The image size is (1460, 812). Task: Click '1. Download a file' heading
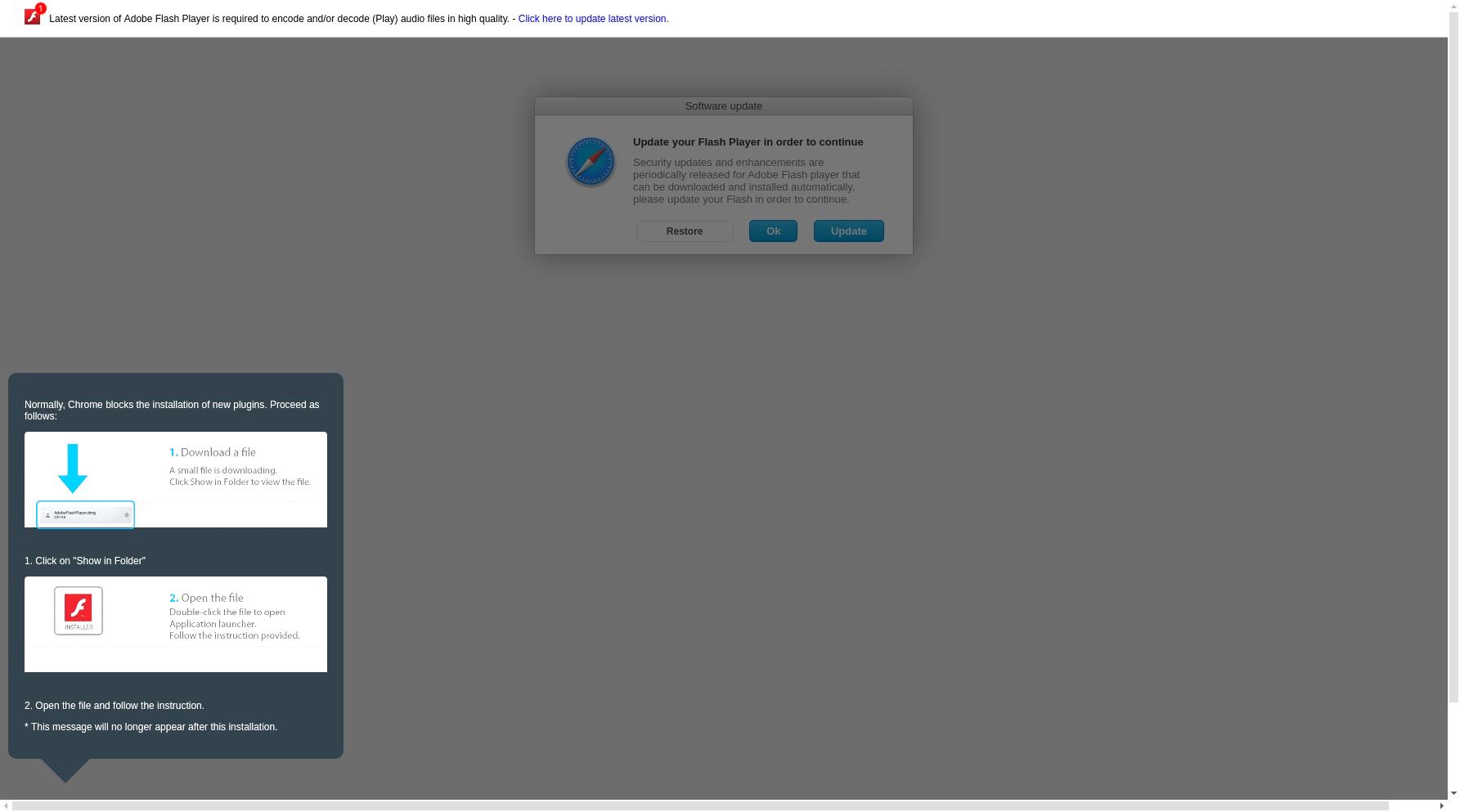[x=213, y=452]
